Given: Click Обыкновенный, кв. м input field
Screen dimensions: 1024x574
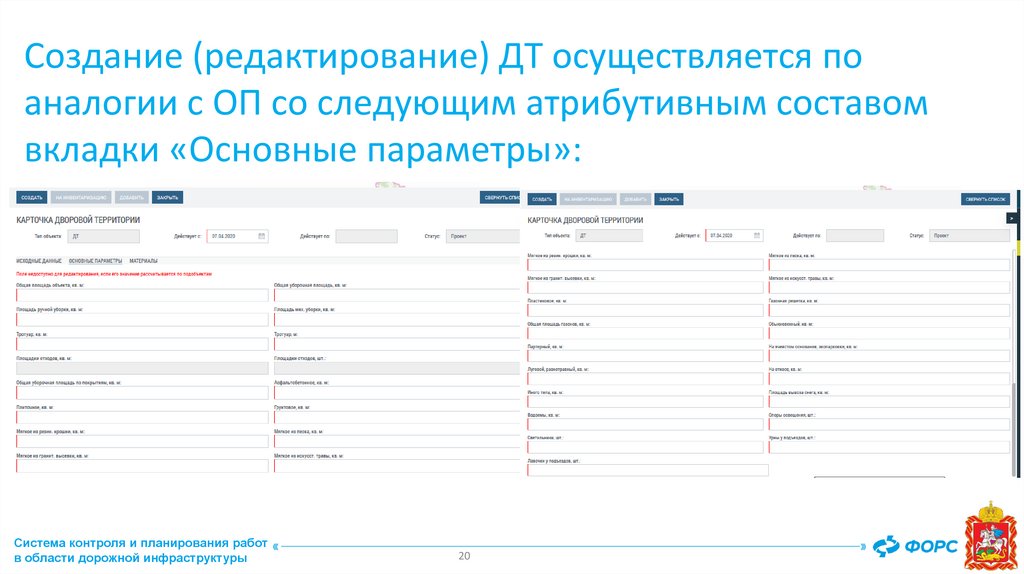Looking at the screenshot, I should coord(889,333).
